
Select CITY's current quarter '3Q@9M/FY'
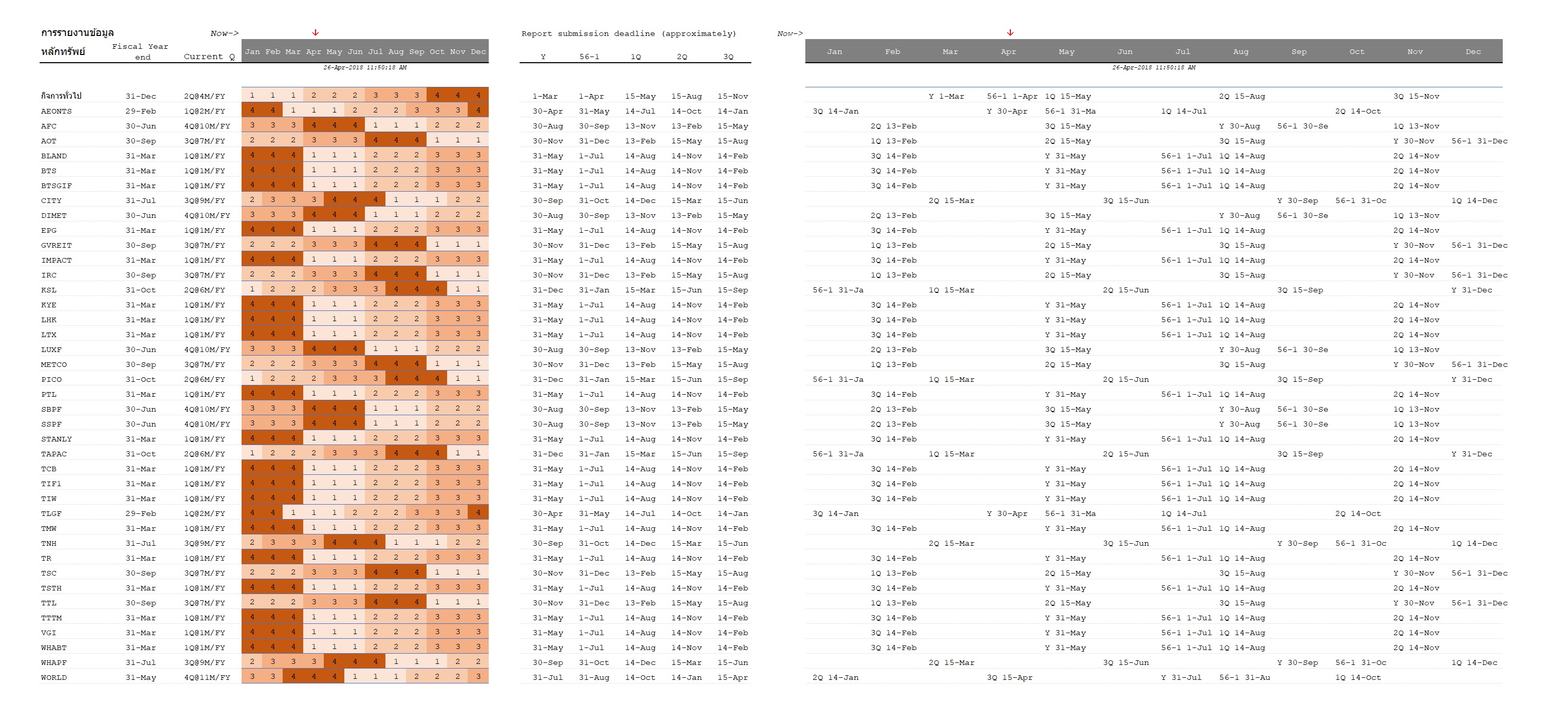pos(205,201)
